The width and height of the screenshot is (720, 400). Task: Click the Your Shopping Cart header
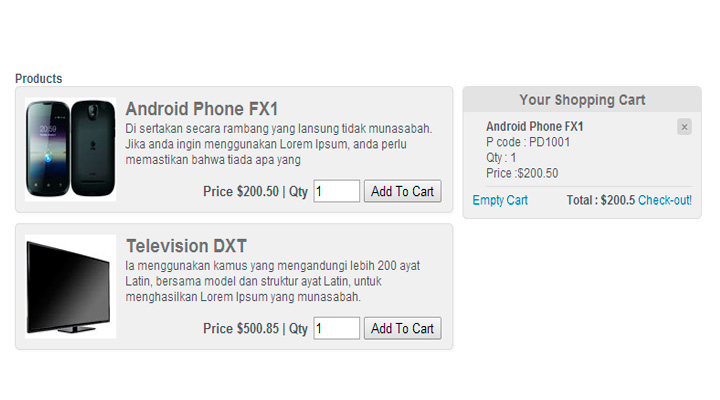pyautogui.click(x=582, y=100)
